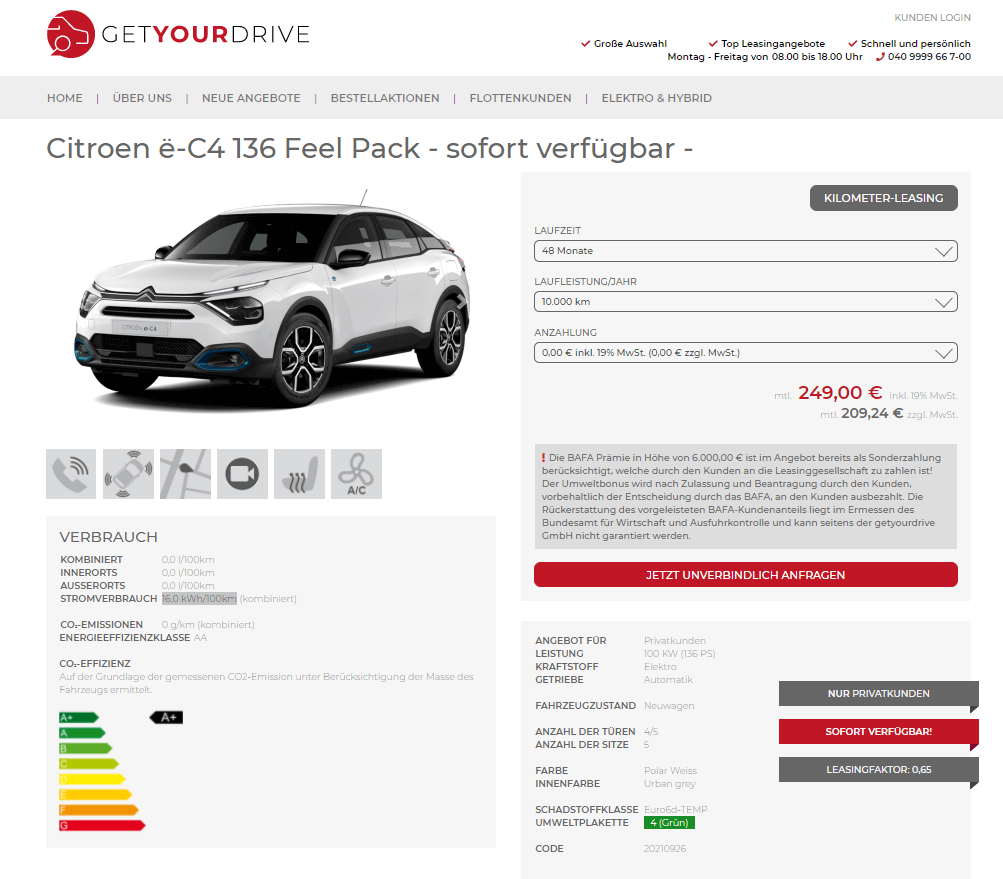Click the energy efficiency class AA value

[200, 638]
